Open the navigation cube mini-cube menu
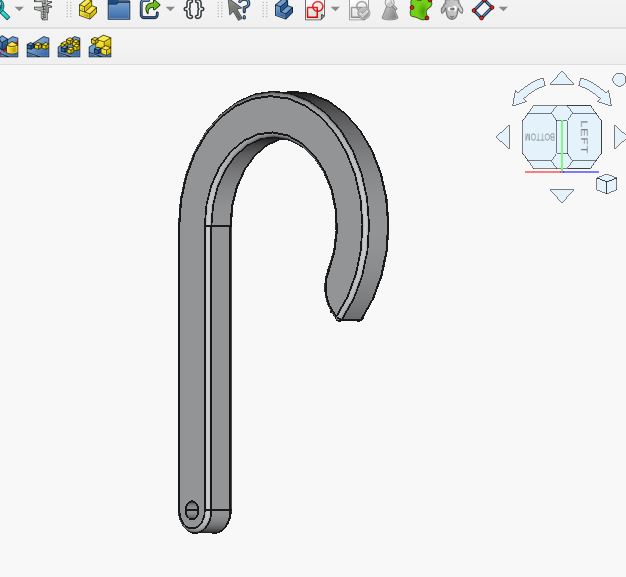 [606, 184]
